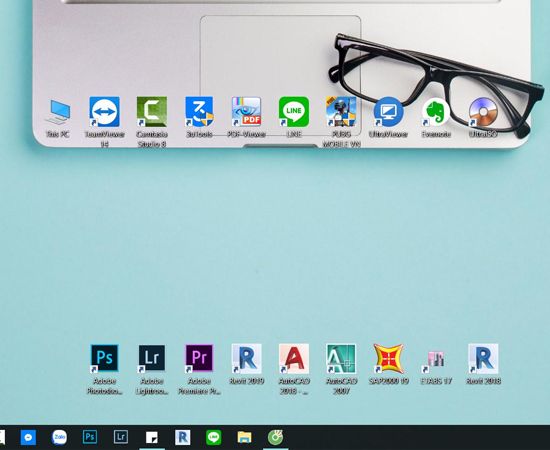Screen dimensions: 550x450
Task: Open Lightroom from the taskbar
Action: coord(121,437)
